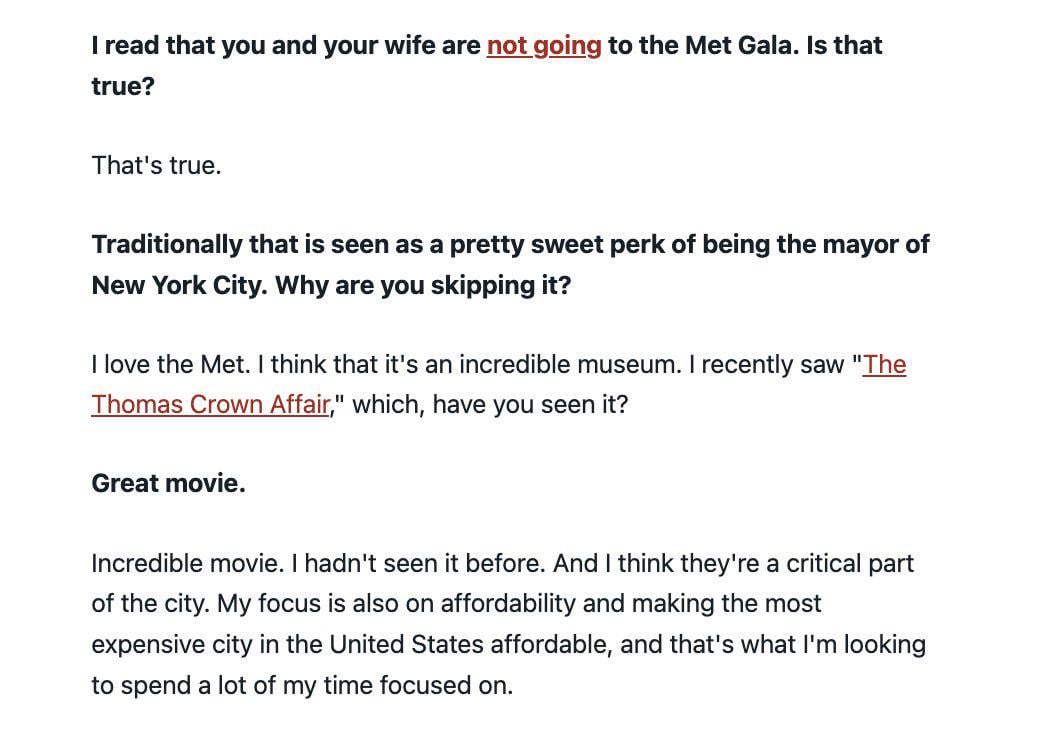The width and height of the screenshot is (1054, 736).
Task: Click the bold 'Traditionally that is seen' question
Action: (x=268, y=245)
